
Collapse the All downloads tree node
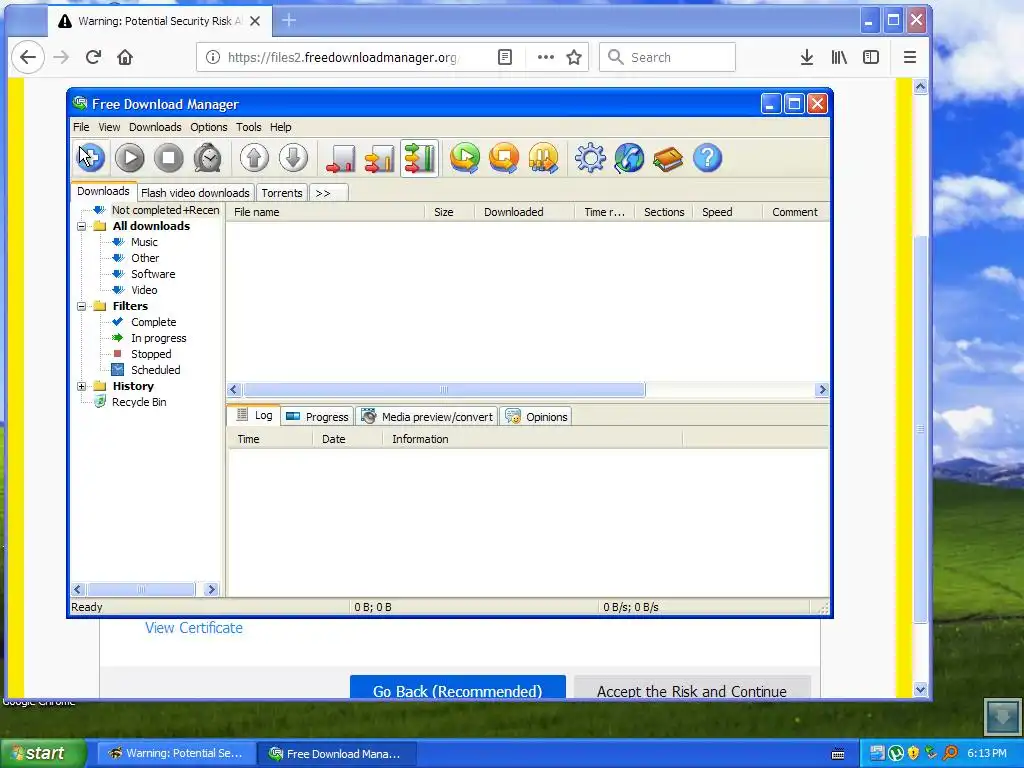point(82,226)
